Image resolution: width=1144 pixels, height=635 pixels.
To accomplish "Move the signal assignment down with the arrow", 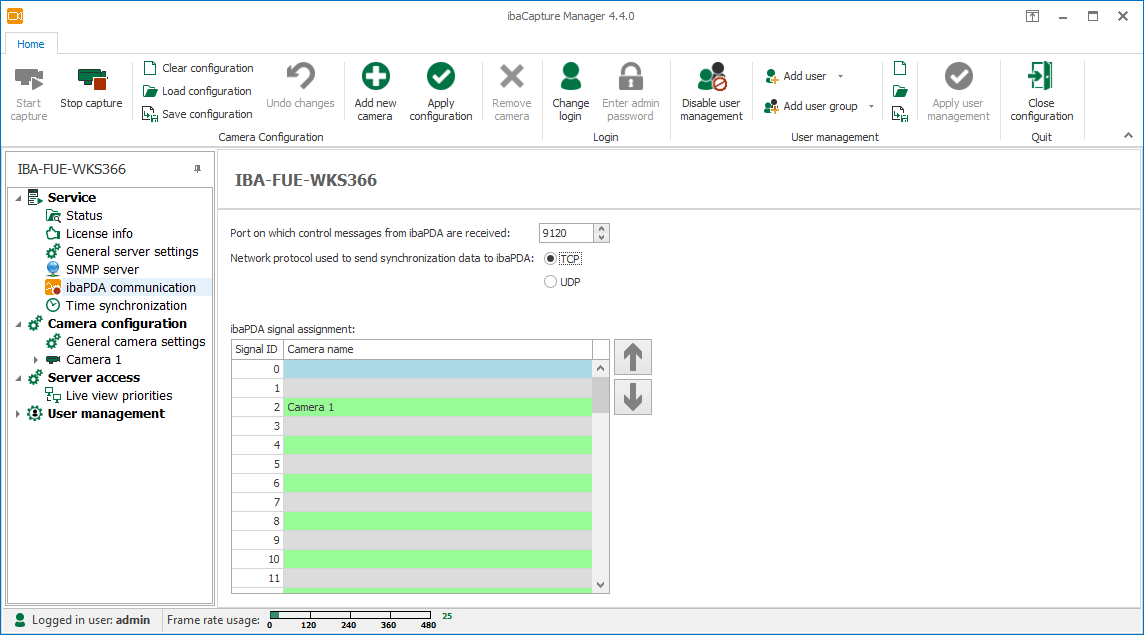I will [632, 397].
